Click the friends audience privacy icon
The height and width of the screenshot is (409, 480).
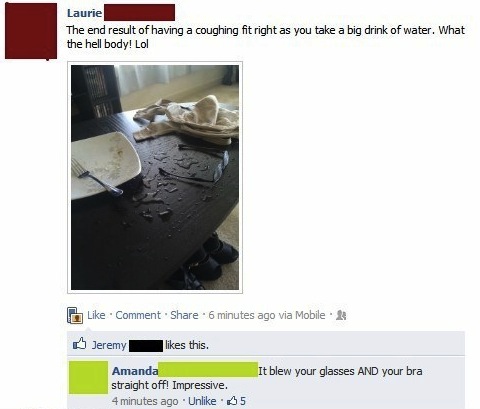341,315
